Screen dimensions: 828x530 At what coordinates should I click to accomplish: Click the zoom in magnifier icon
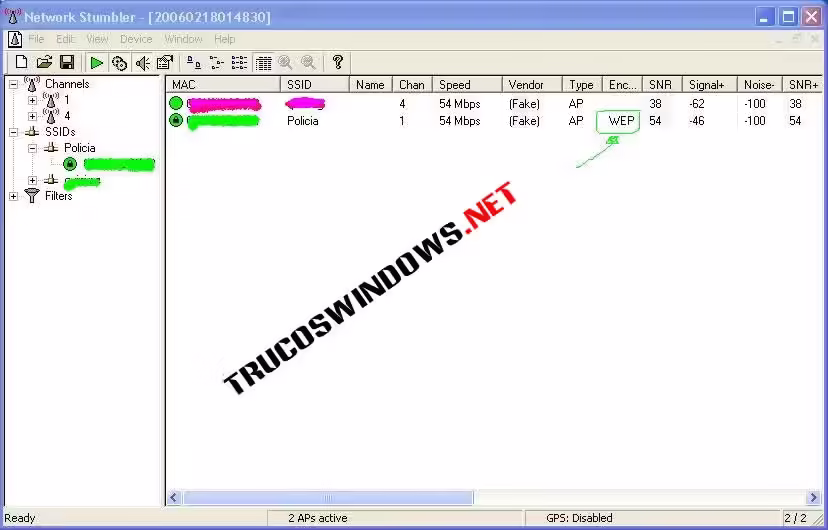pos(286,63)
